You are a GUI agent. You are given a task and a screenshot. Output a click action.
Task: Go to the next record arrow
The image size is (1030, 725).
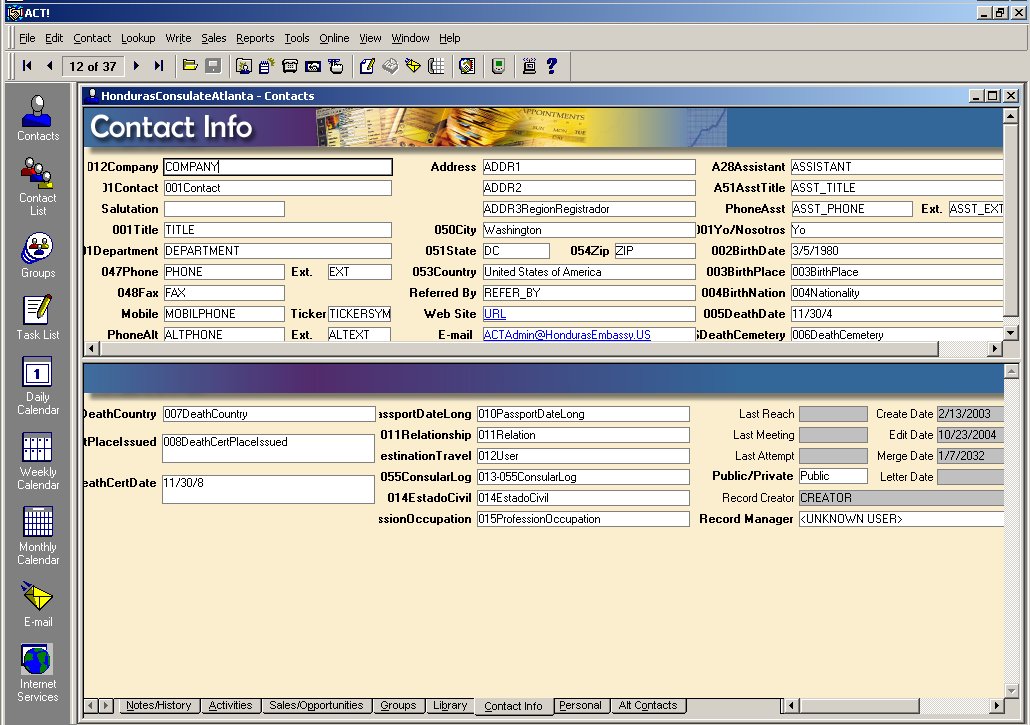137,66
